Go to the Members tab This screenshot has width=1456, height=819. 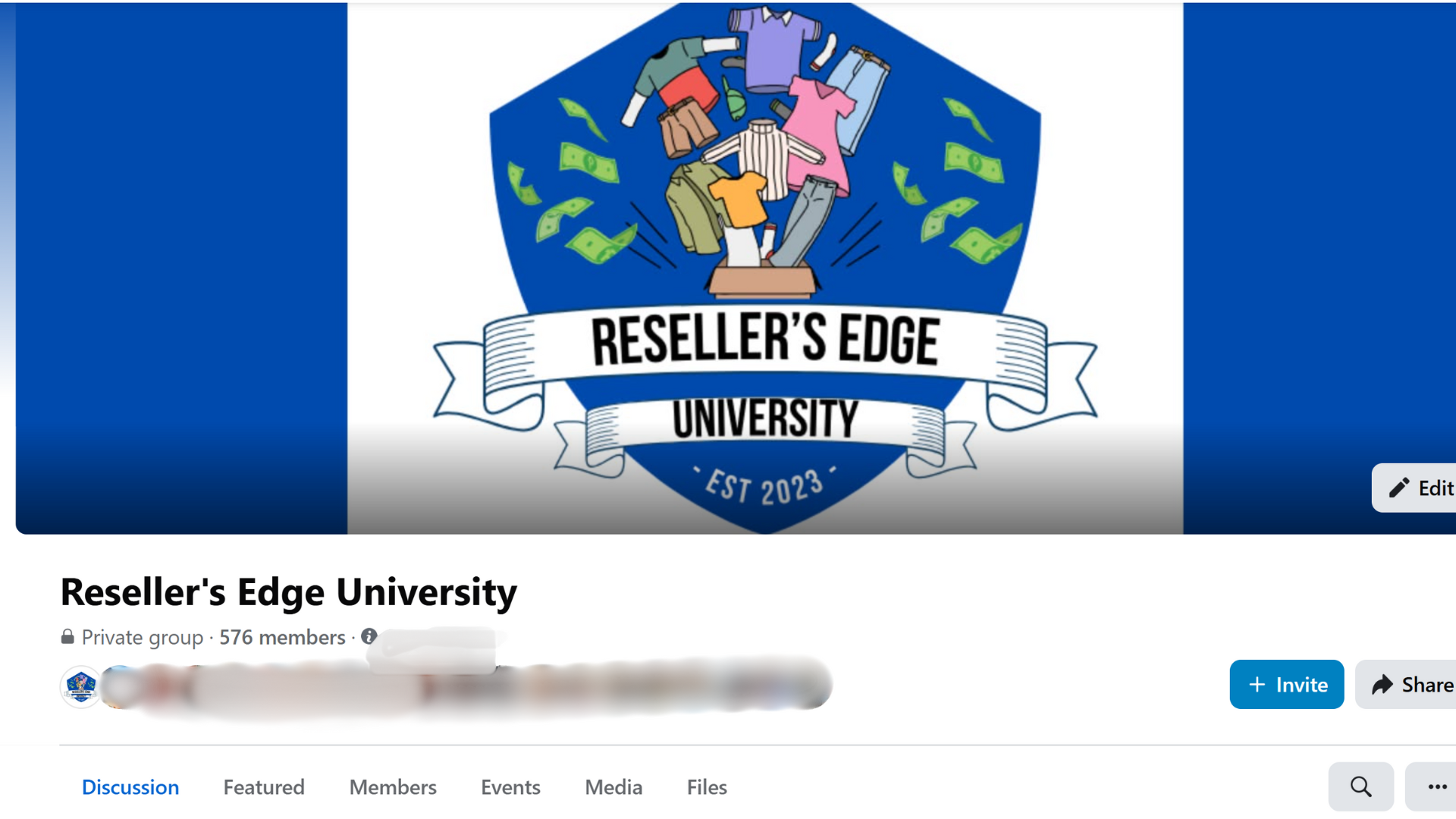point(393,787)
